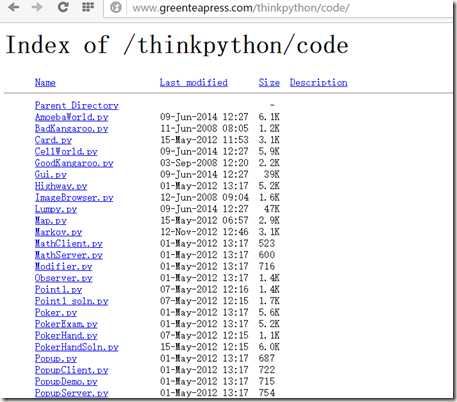Reload the page with the refresh icon
457x402 pixels.
click(63, 7)
